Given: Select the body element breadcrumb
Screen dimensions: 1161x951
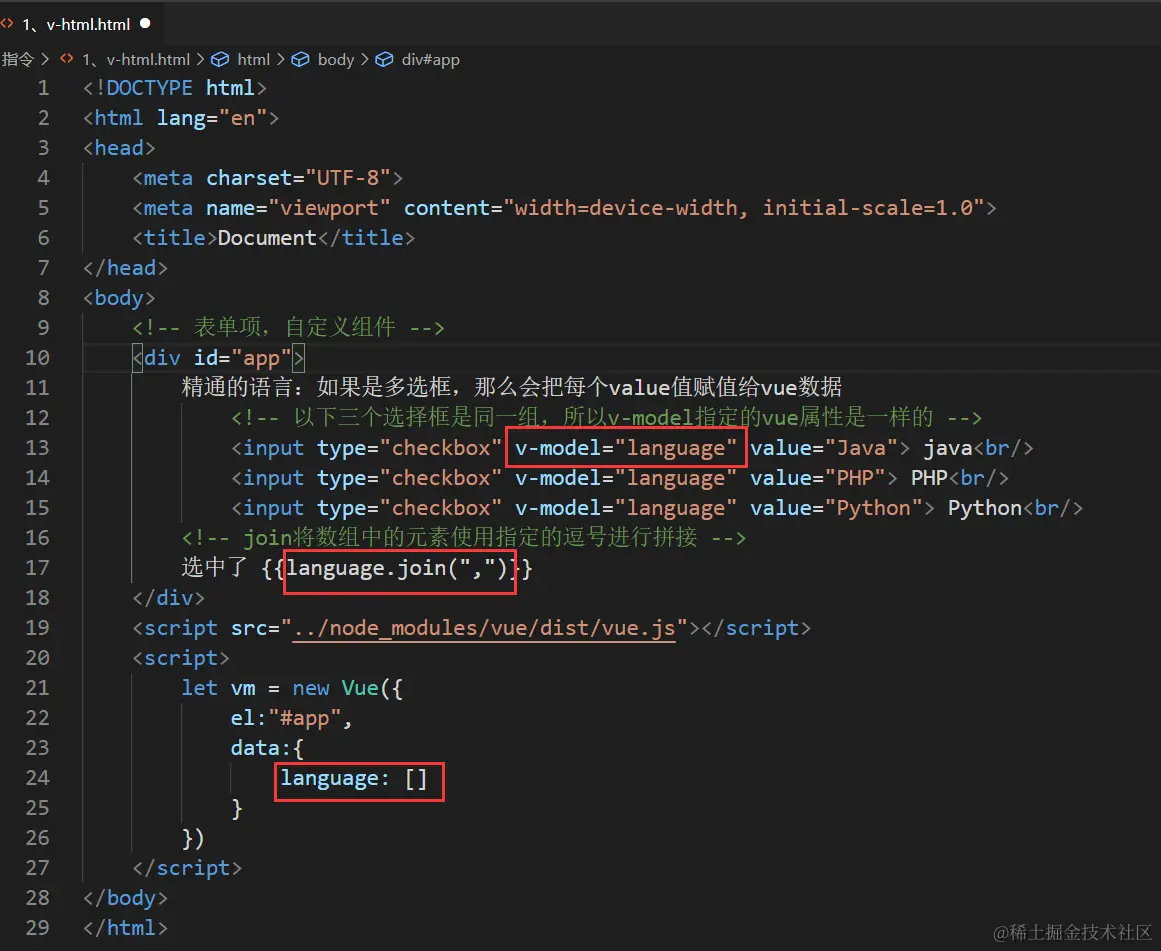Looking at the screenshot, I should (x=335, y=59).
